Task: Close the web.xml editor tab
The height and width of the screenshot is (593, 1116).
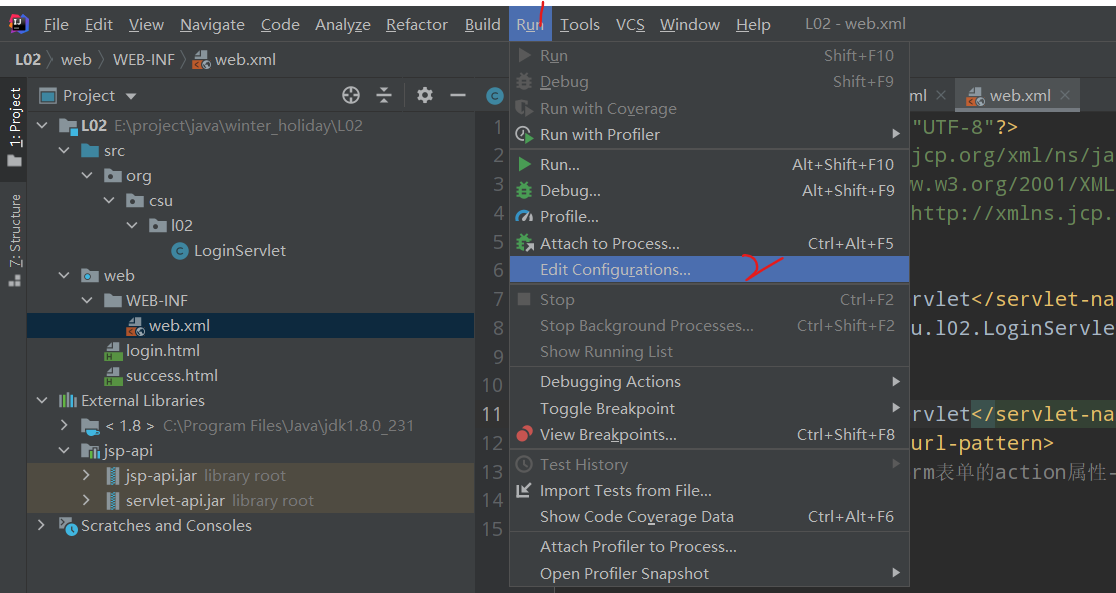Action: tap(1065, 95)
